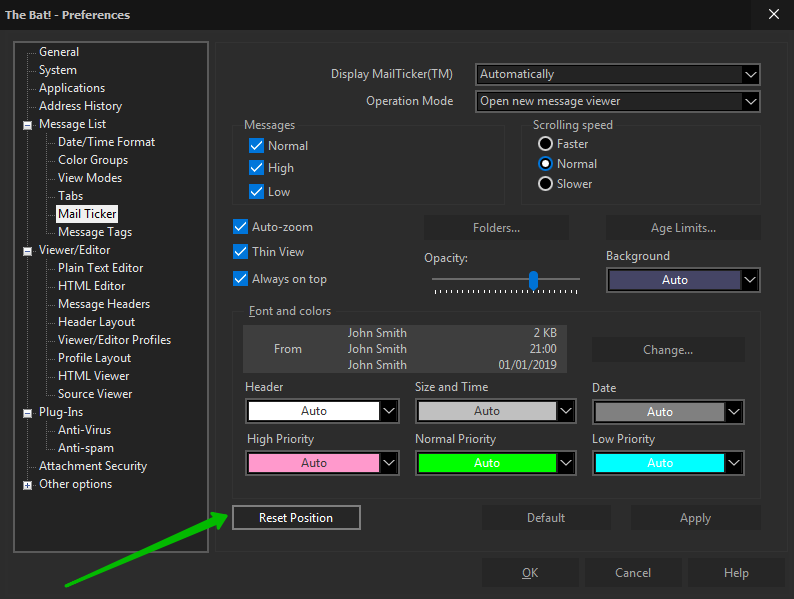The image size is (794, 599).
Task: Toggle the Thin View checkbox
Action: pyautogui.click(x=240, y=252)
